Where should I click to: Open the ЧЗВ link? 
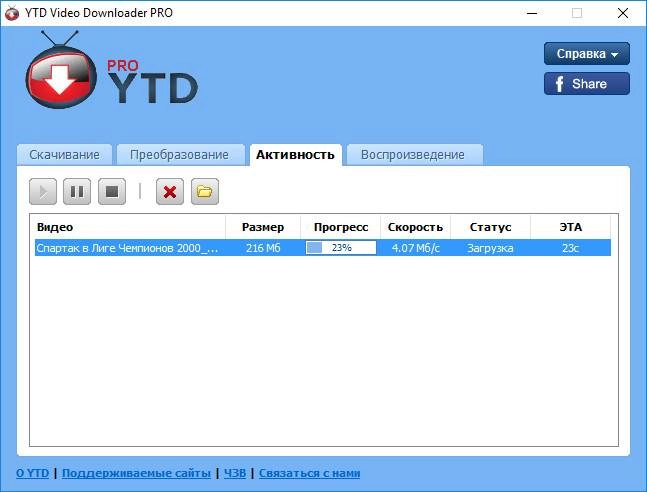tap(235, 473)
